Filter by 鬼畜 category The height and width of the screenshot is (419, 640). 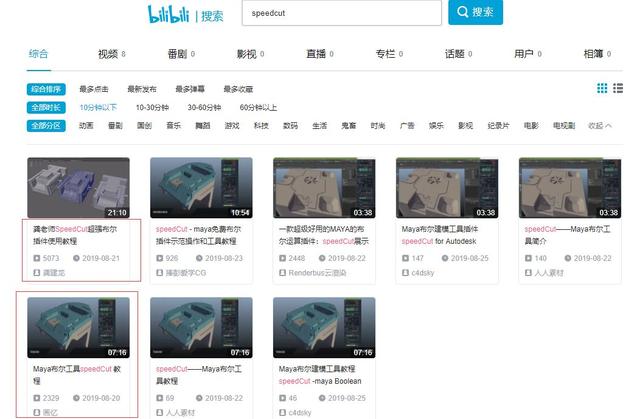349,126
